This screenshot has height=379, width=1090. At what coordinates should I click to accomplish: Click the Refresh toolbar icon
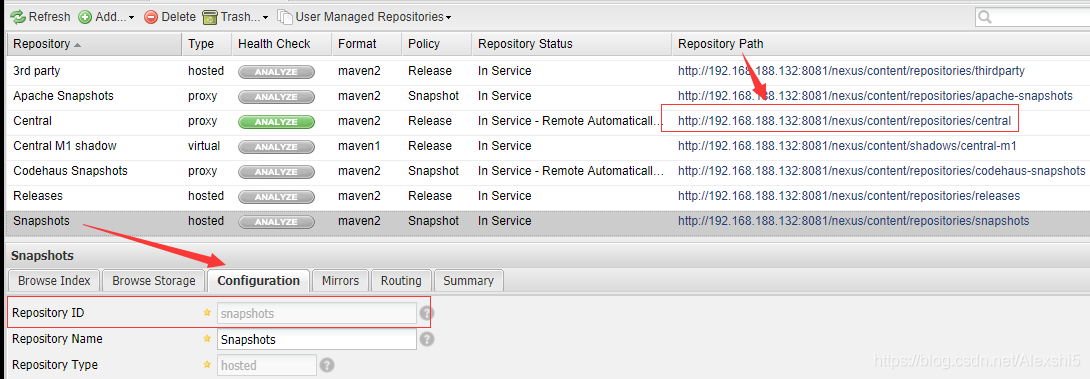pos(17,17)
